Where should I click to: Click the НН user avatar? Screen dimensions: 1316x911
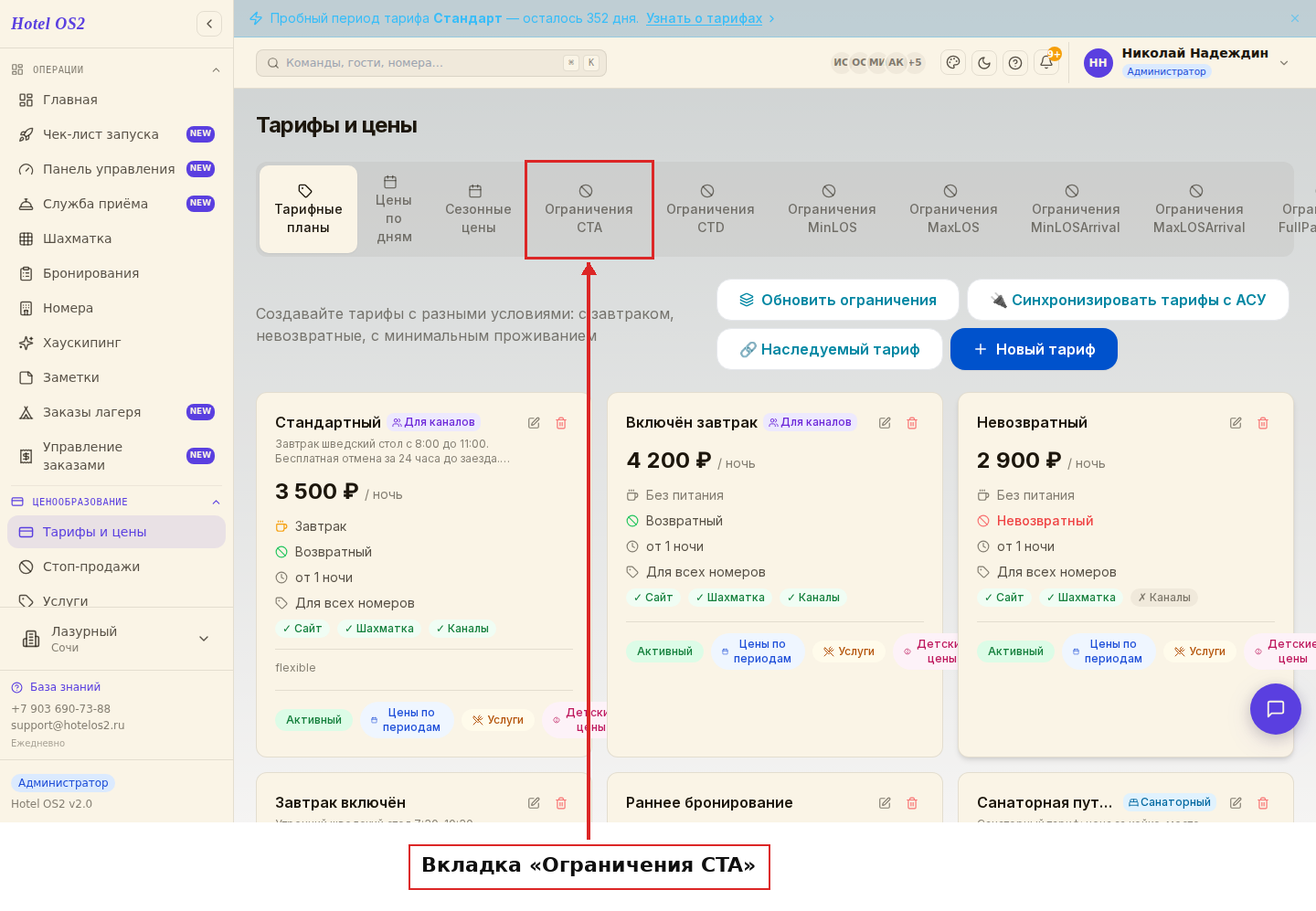[1098, 63]
